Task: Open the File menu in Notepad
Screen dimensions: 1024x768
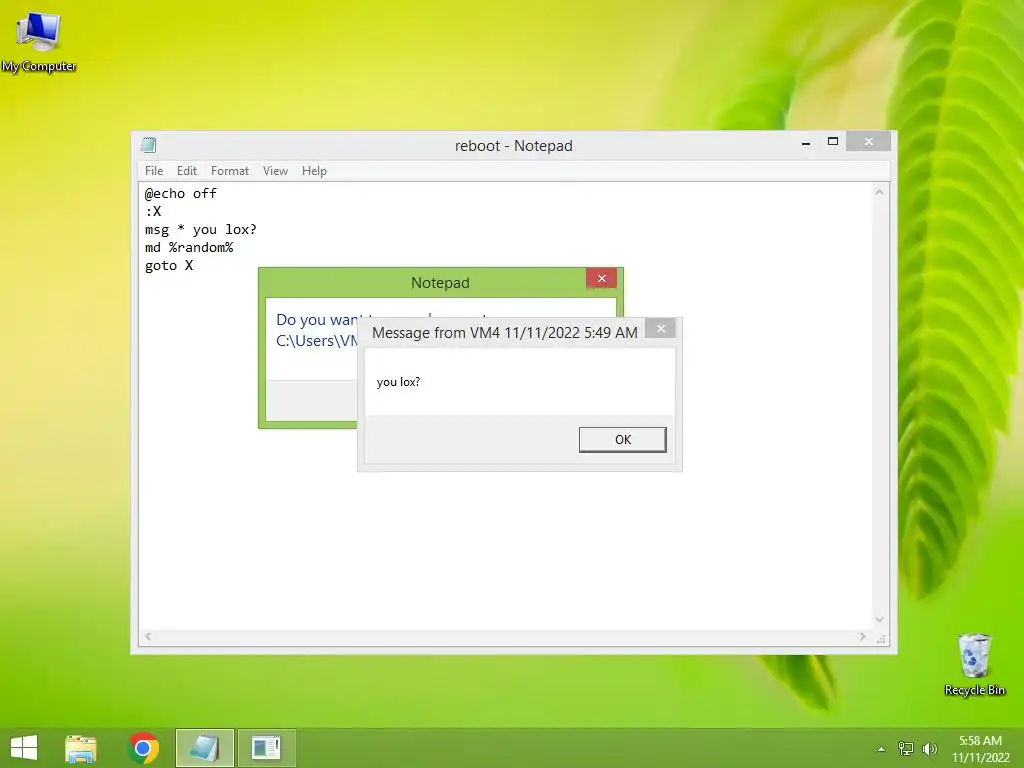Action: (154, 170)
